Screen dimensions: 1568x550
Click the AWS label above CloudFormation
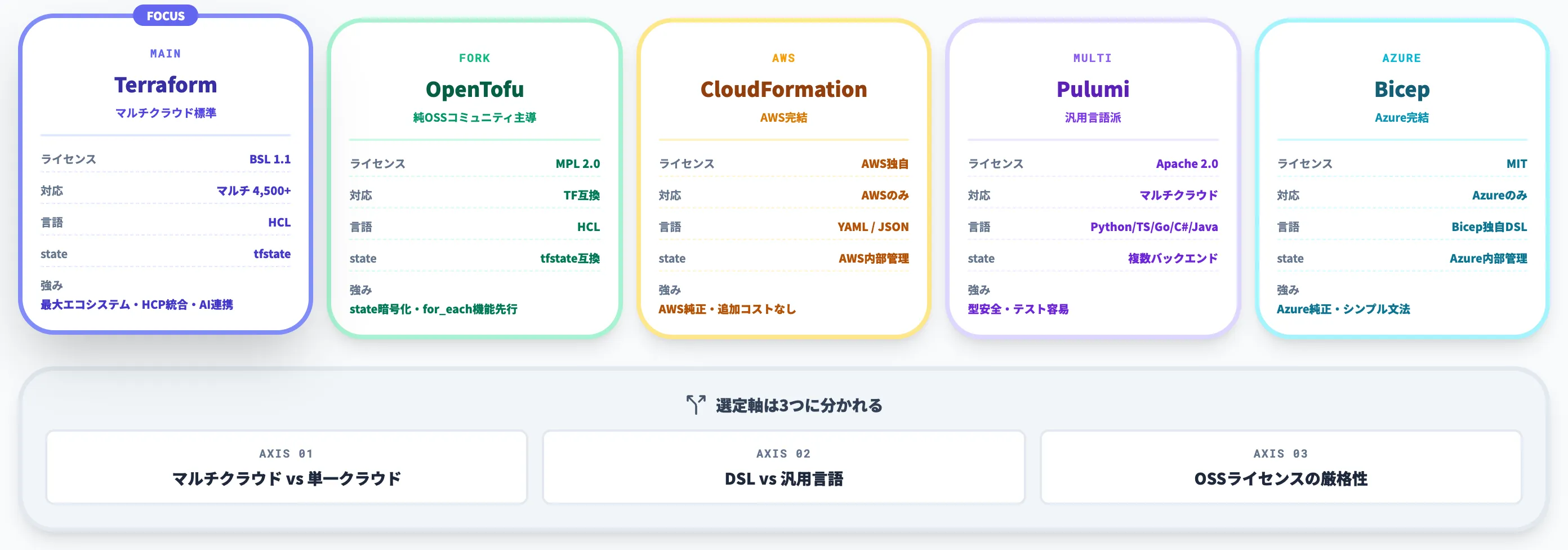(783, 58)
